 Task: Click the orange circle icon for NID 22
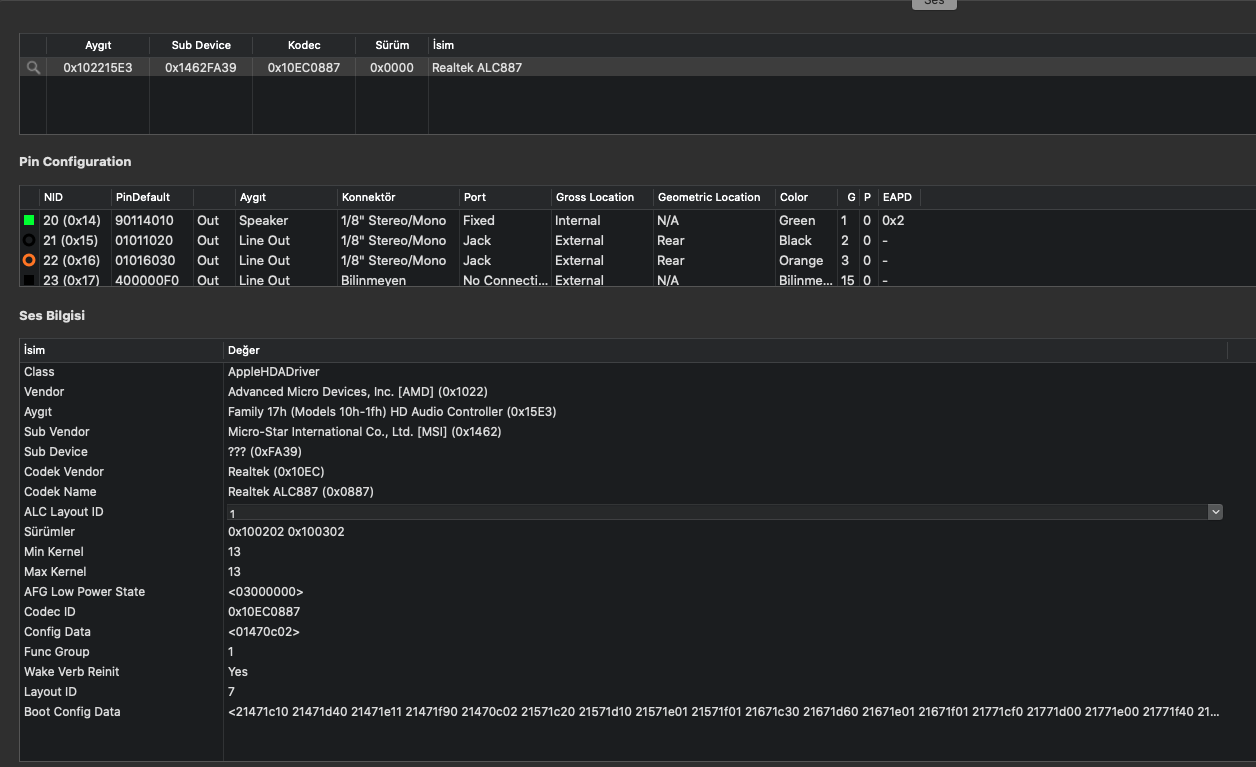[29, 260]
